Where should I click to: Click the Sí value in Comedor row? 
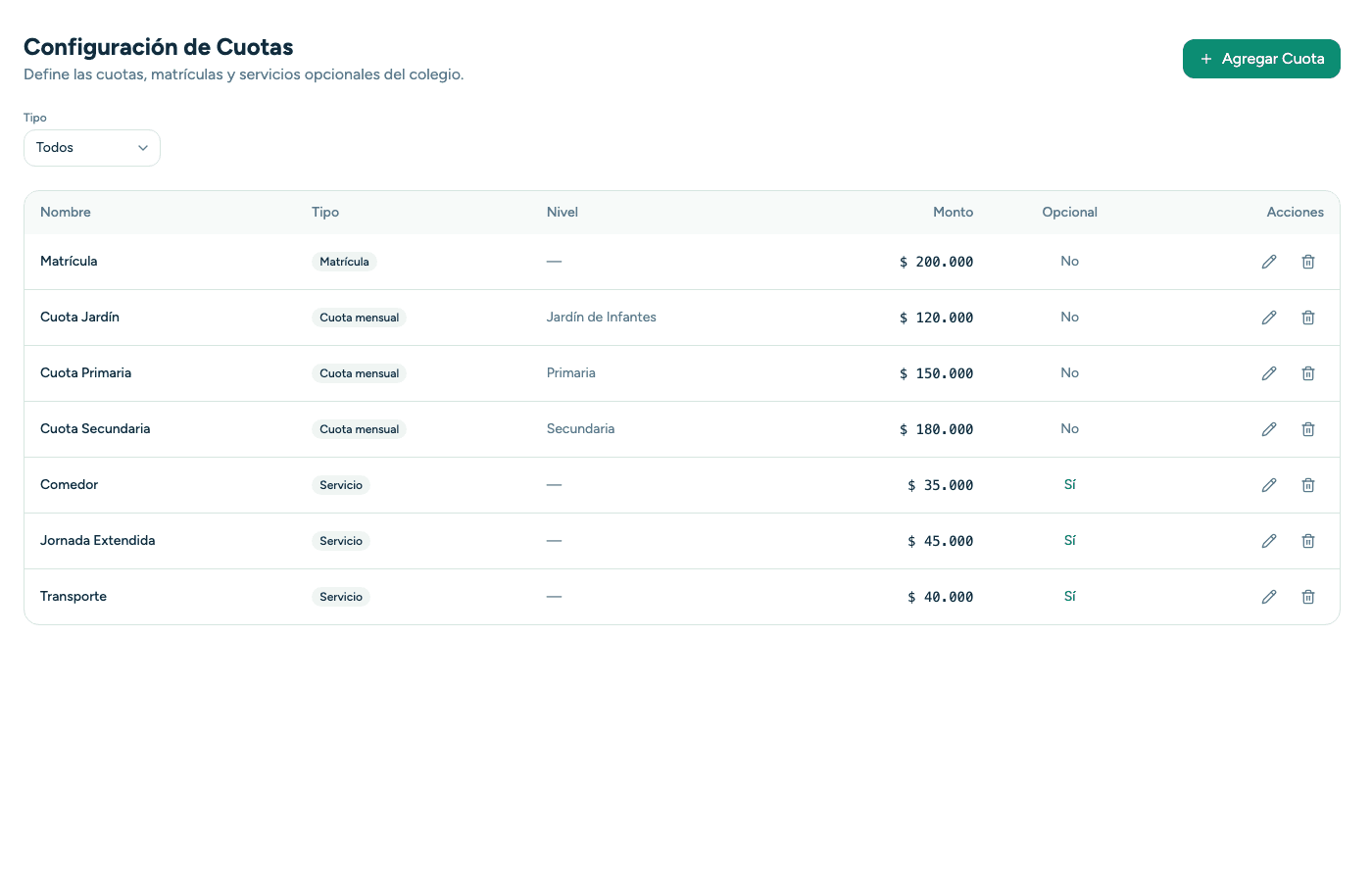pyautogui.click(x=1070, y=485)
